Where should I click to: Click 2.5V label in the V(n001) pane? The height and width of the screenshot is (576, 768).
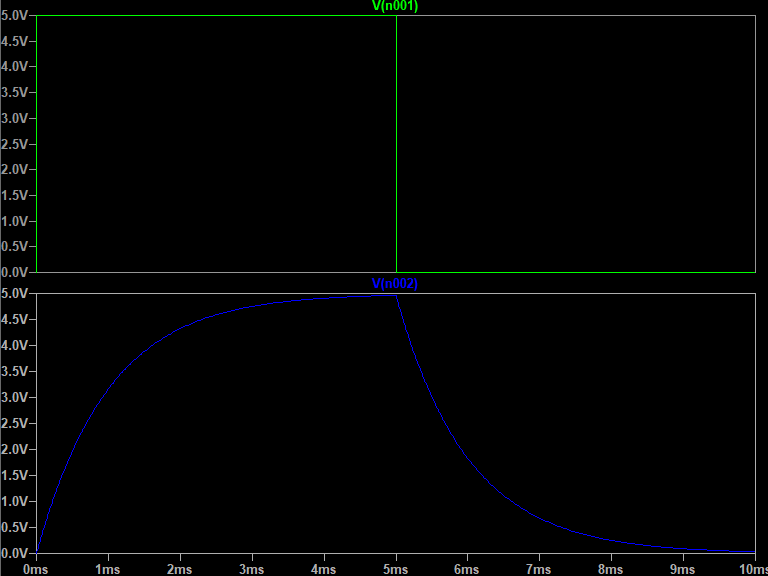(x=17, y=144)
